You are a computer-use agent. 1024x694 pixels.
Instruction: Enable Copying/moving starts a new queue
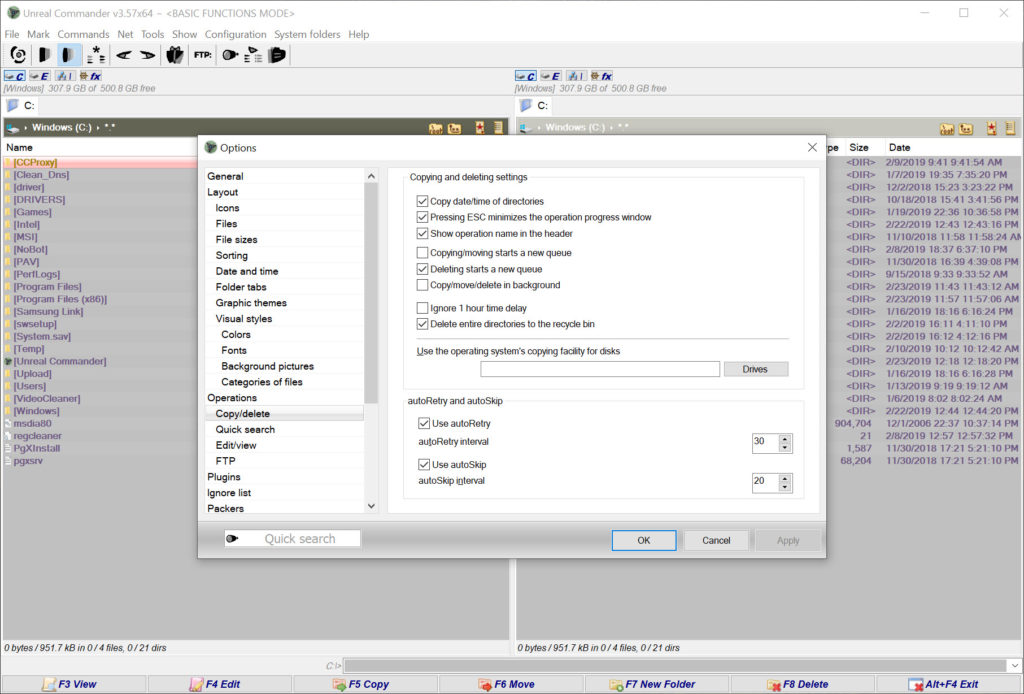(x=422, y=253)
